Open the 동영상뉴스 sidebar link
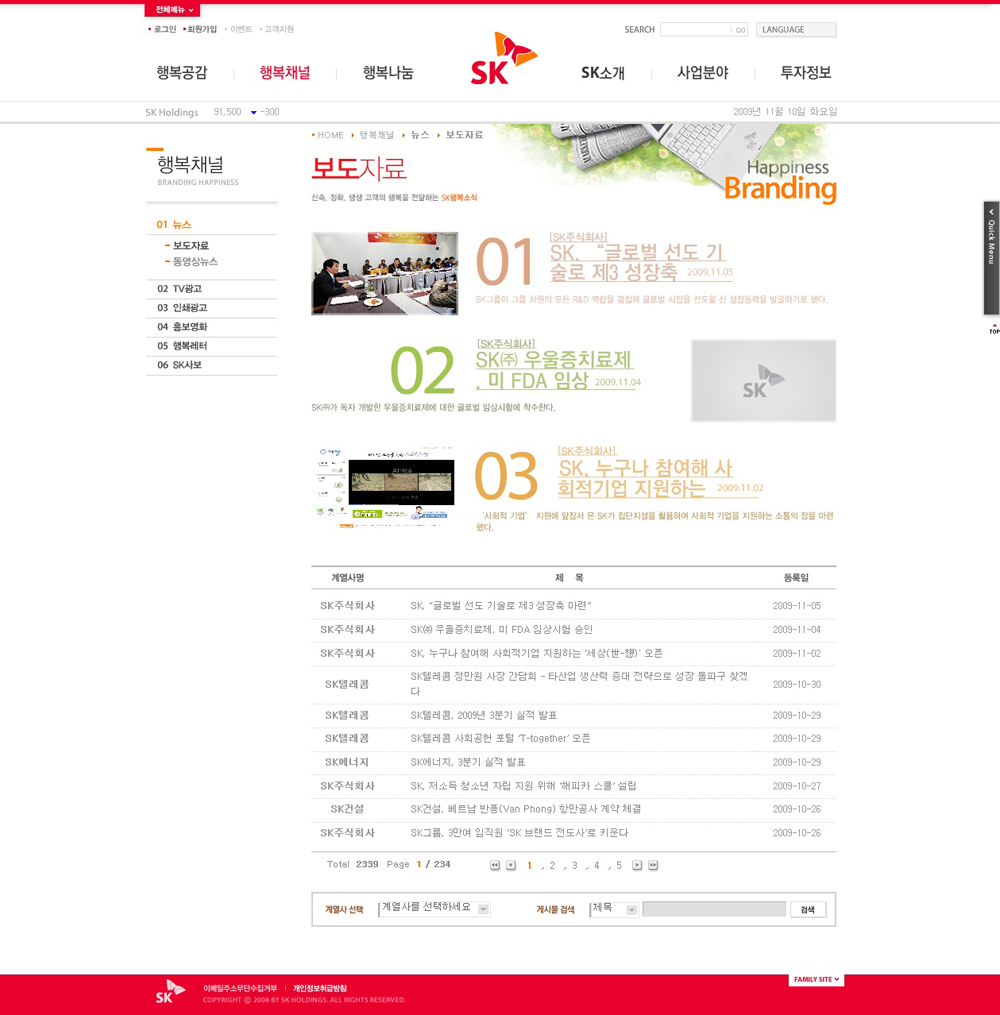 click(x=195, y=262)
